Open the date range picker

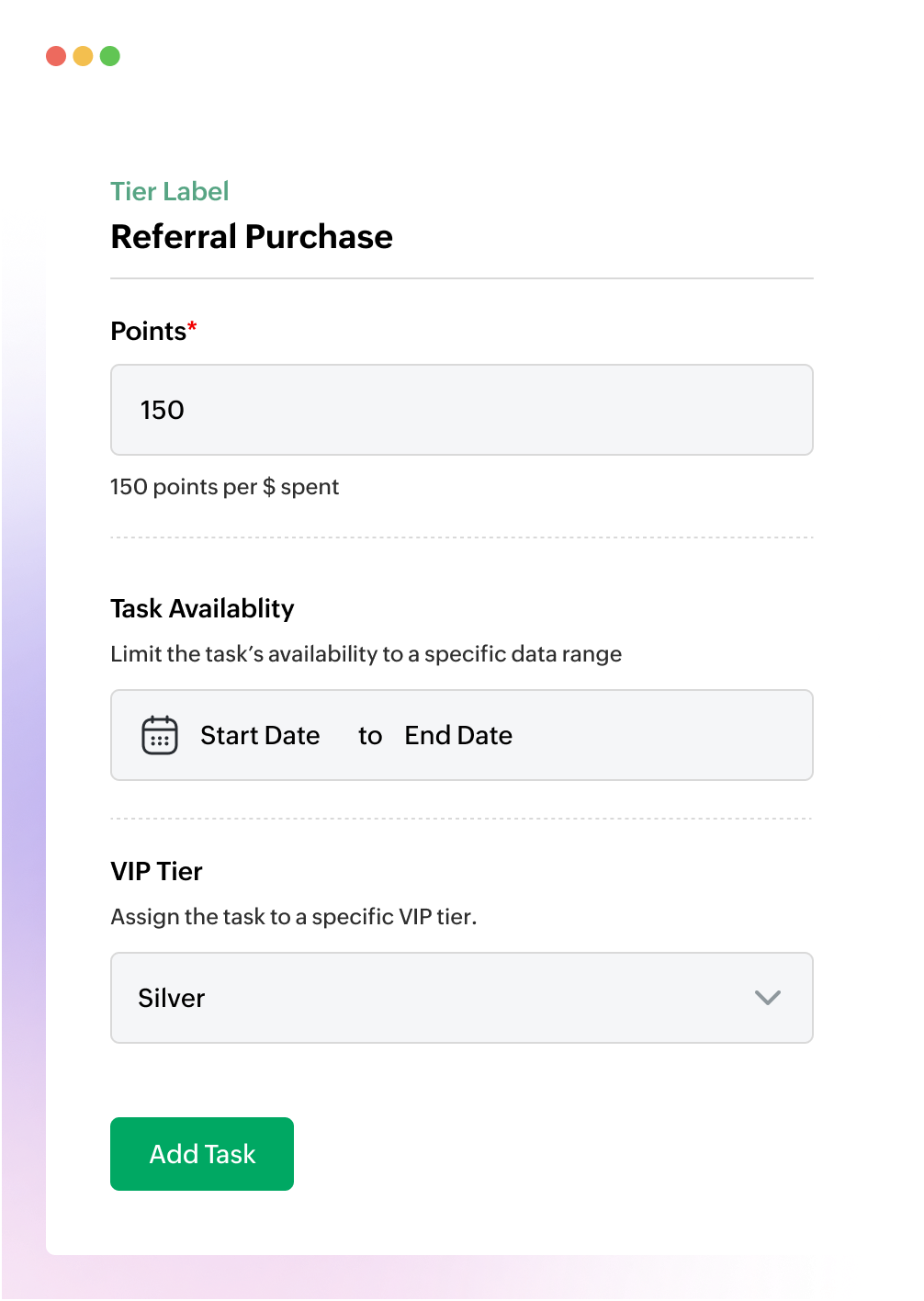click(461, 734)
